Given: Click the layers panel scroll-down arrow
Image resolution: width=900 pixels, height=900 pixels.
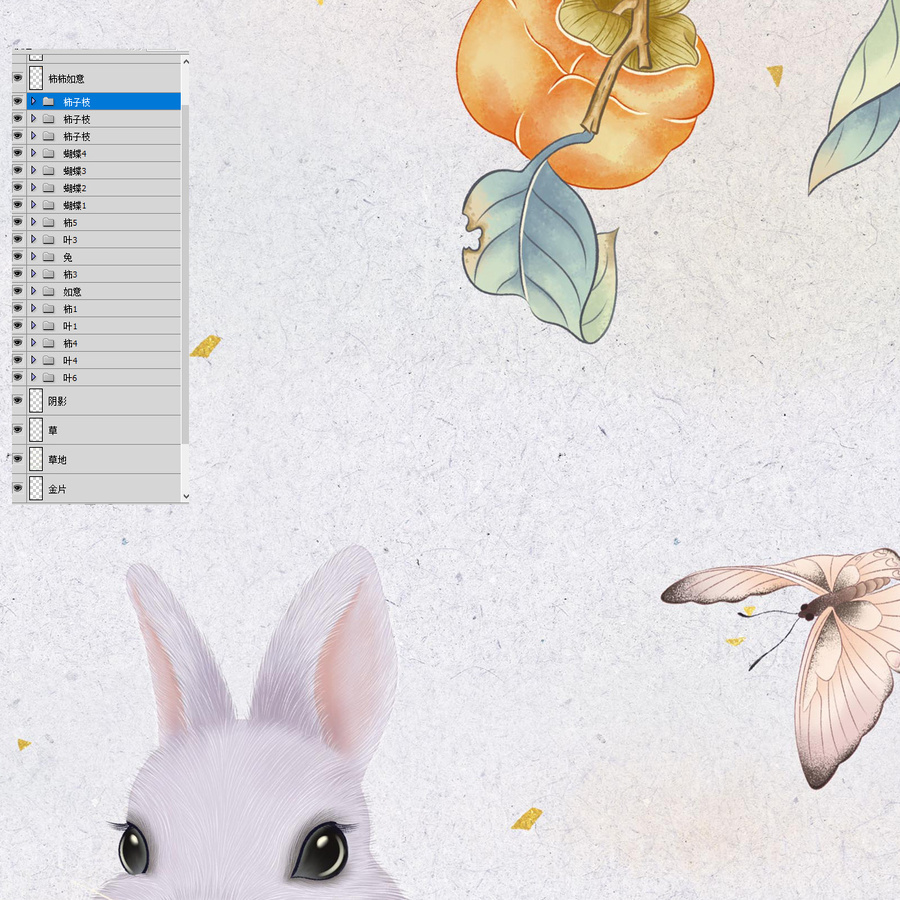Looking at the screenshot, I should pos(185,496).
